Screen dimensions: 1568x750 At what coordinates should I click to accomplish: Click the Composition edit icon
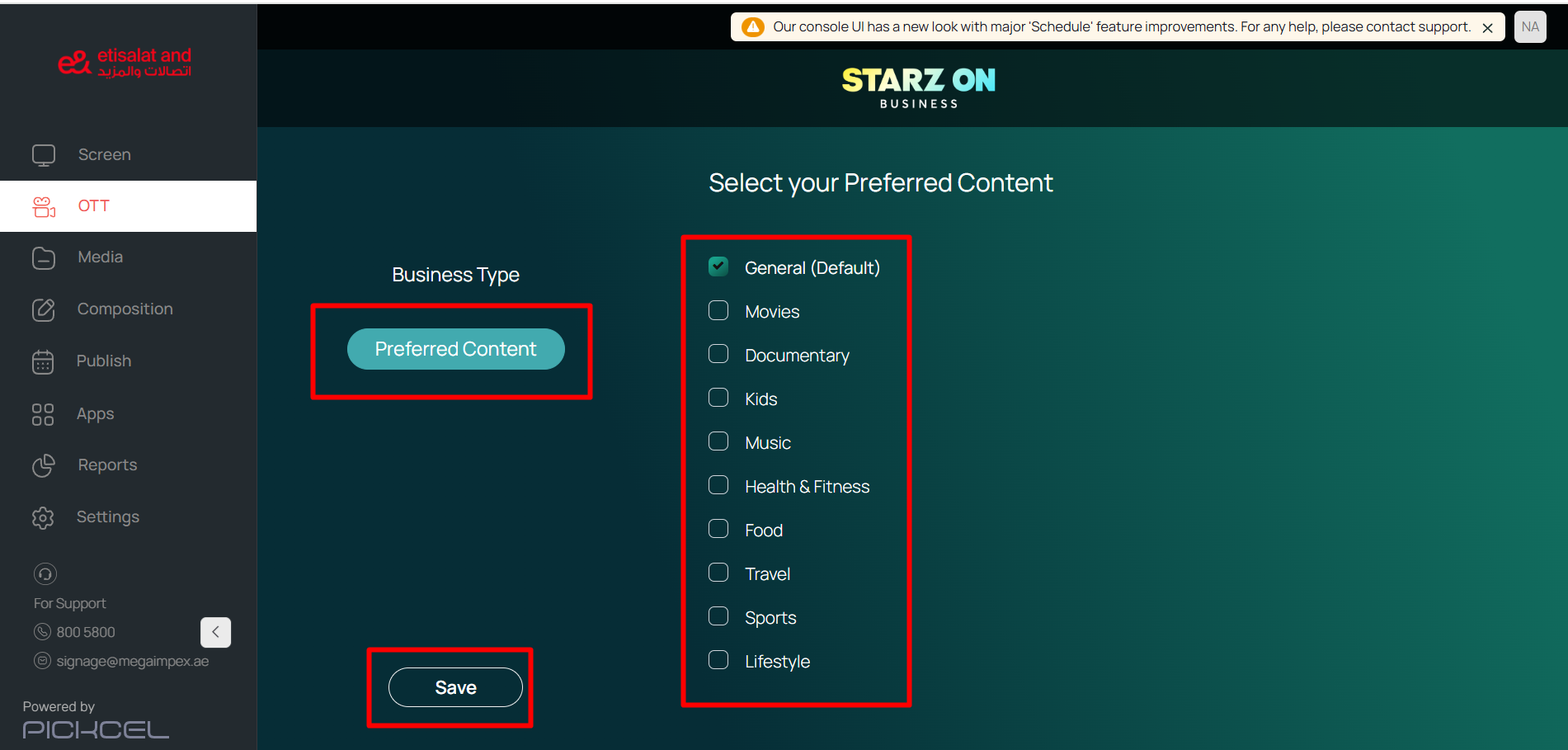pyautogui.click(x=44, y=310)
